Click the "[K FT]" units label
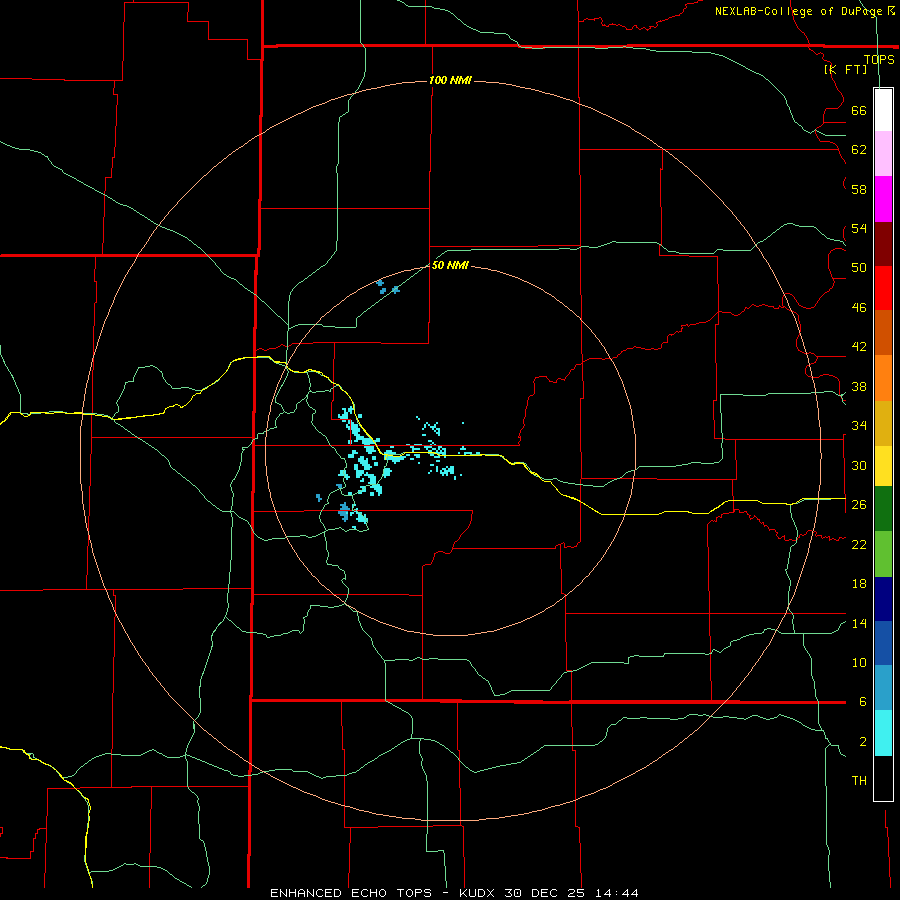Image resolution: width=900 pixels, height=900 pixels. point(845,69)
